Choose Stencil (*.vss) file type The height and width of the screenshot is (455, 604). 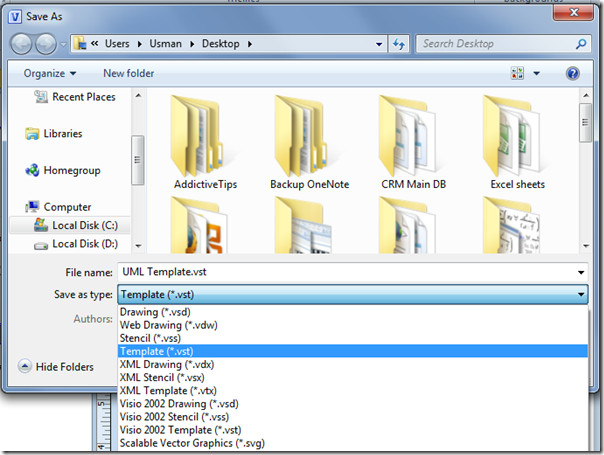(352, 338)
